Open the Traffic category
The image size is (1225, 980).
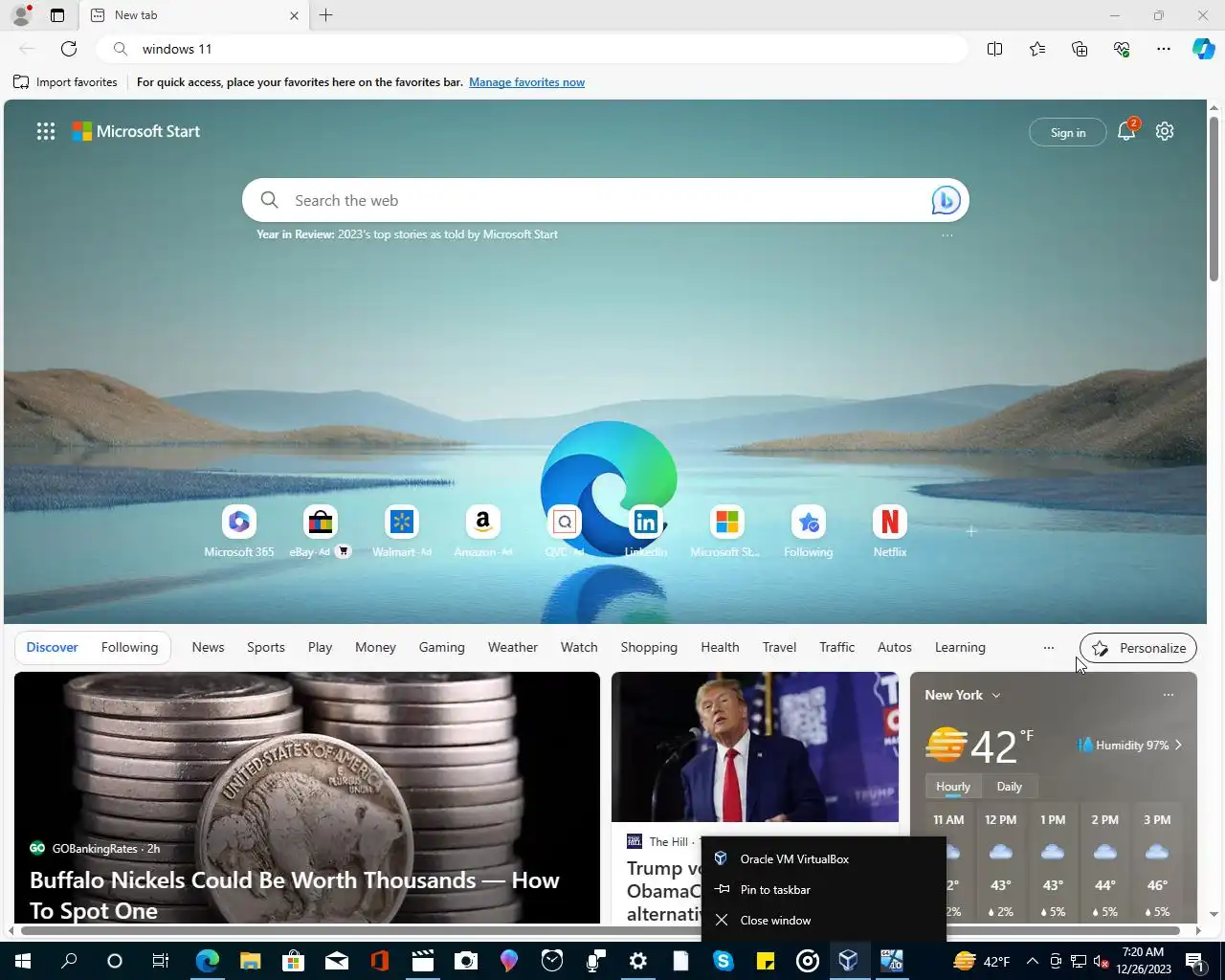tap(836, 648)
